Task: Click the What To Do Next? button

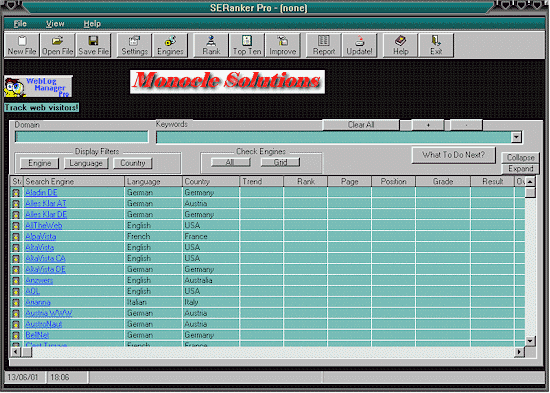Action: (454, 155)
